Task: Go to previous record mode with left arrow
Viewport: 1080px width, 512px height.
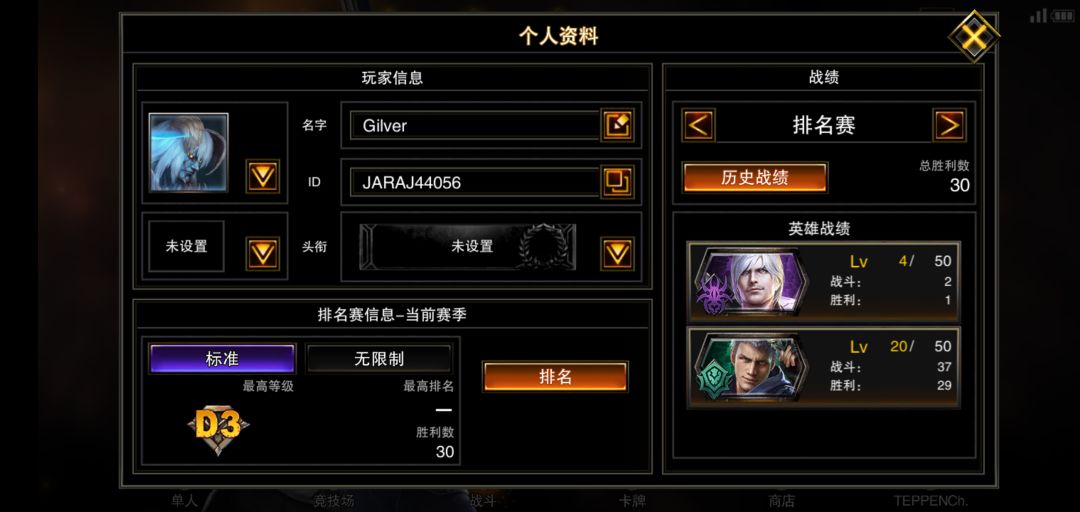Action: click(698, 125)
